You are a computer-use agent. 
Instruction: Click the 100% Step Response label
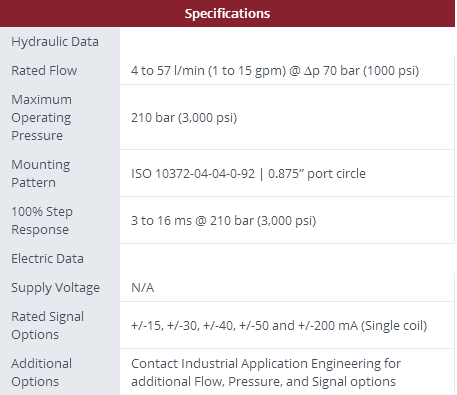[x=42, y=220]
